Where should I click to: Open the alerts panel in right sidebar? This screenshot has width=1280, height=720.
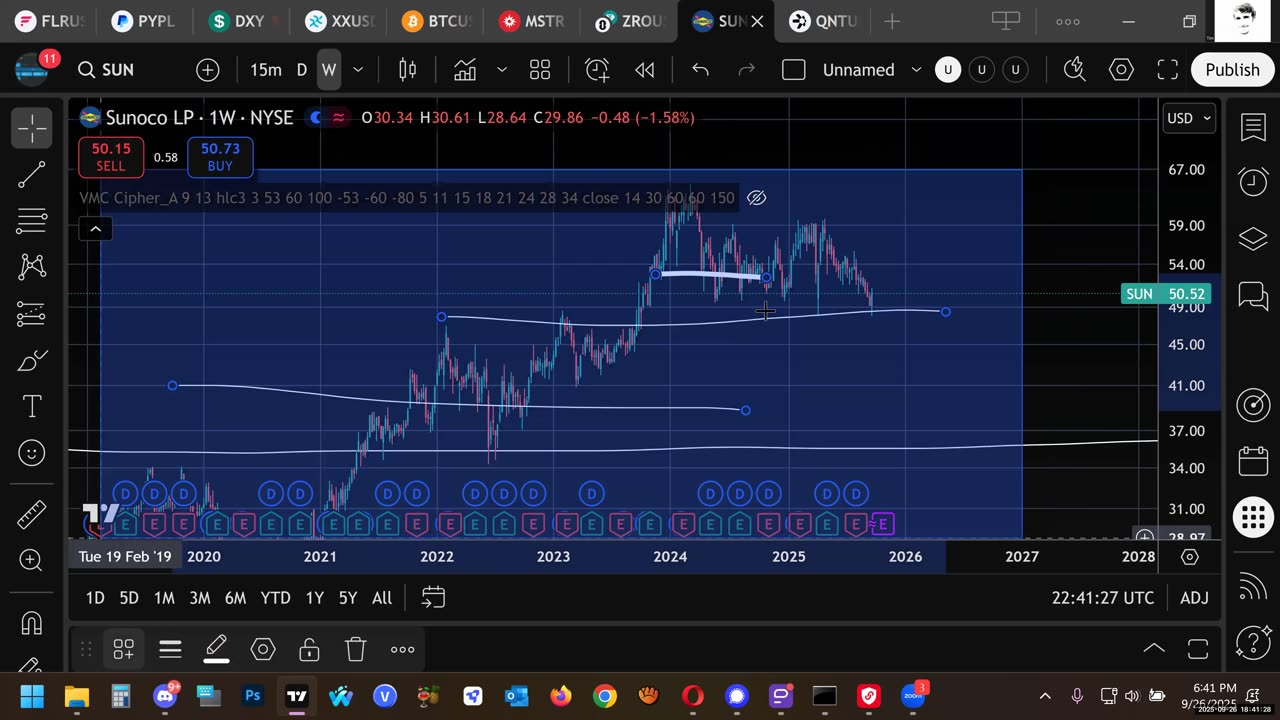1253,181
